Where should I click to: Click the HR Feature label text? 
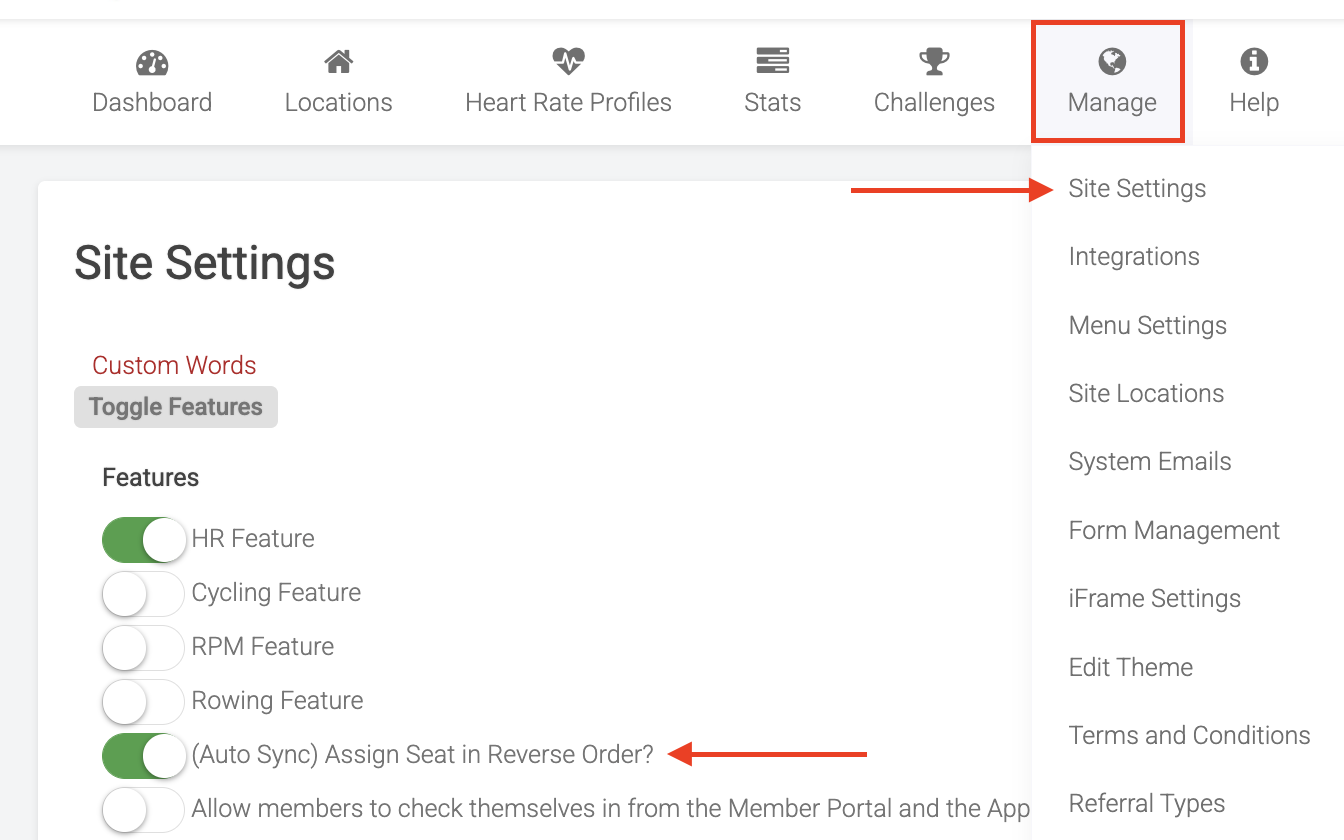pos(253,538)
